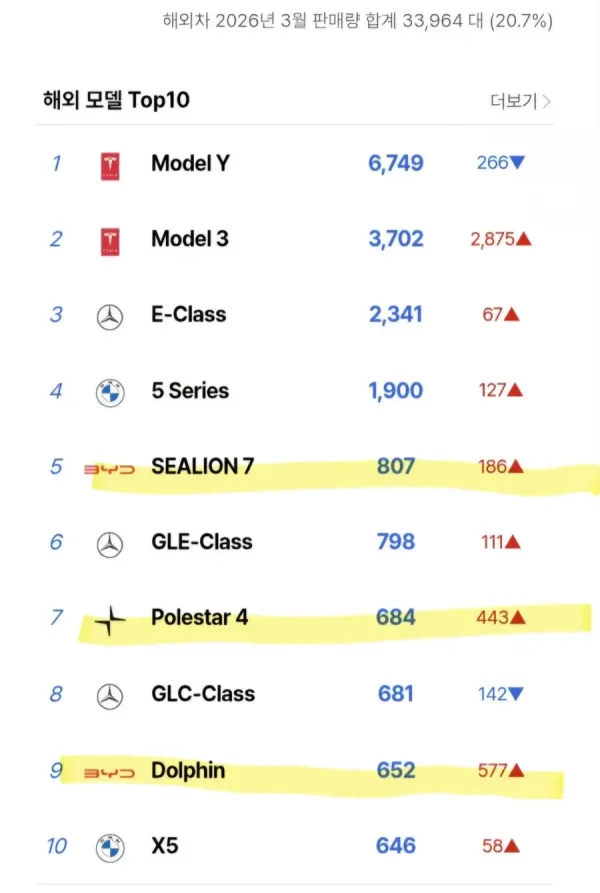Click the BMW logo beside X5
The width and height of the screenshot is (600, 893).
pyautogui.click(x=110, y=848)
